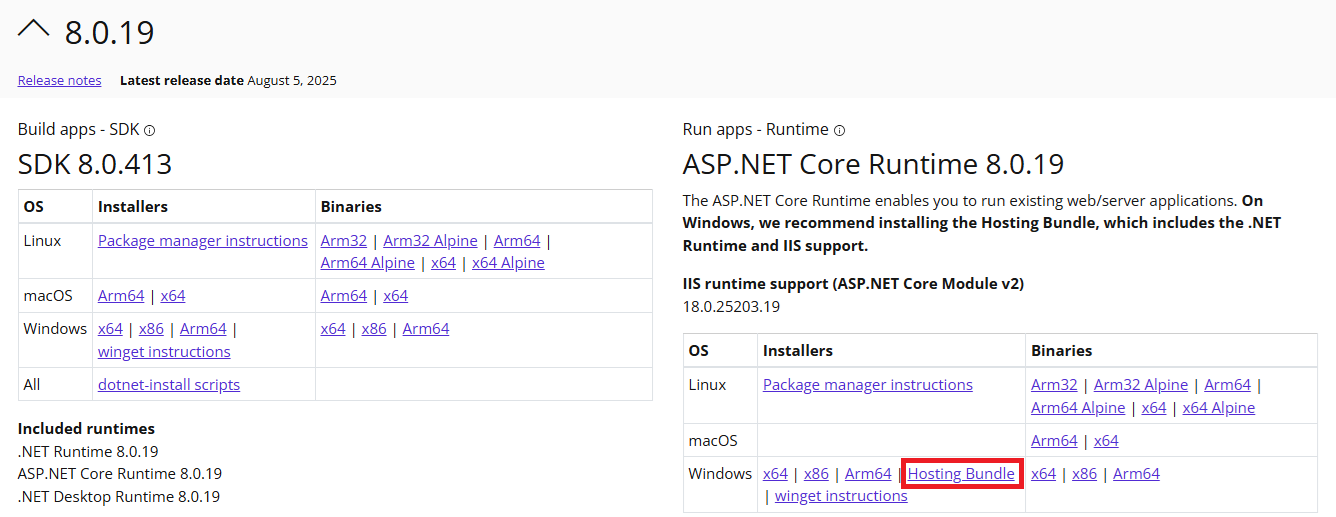Download ASP.NET Runtime Linux Arm32 Alpine binary
Viewport: 1336px width, 517px height.
coord(1141,385)
